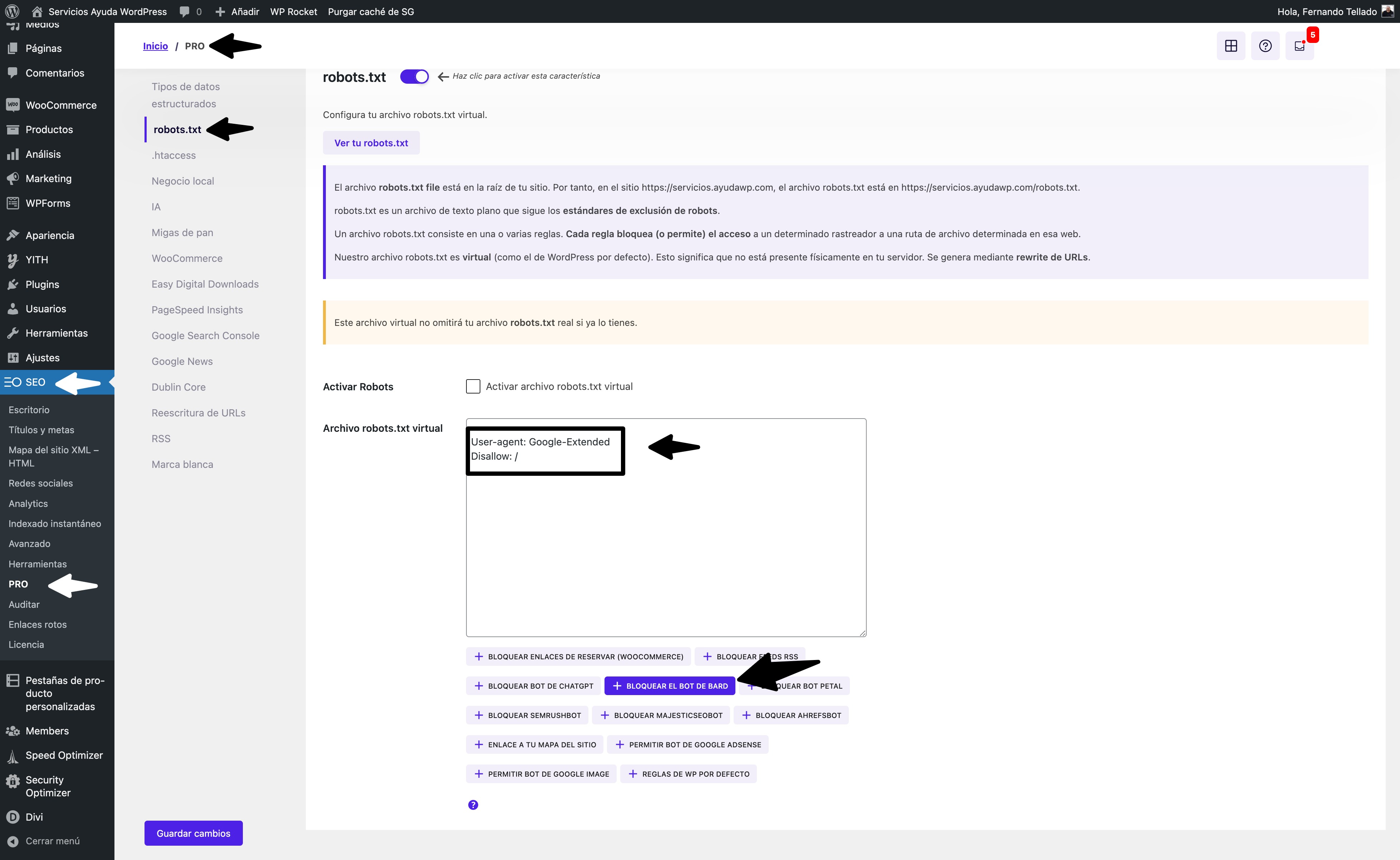Click the help question mark header icon
The height and width of the screenshot is (860, 1400).
pyautogui.click(x=1265, y=46)
